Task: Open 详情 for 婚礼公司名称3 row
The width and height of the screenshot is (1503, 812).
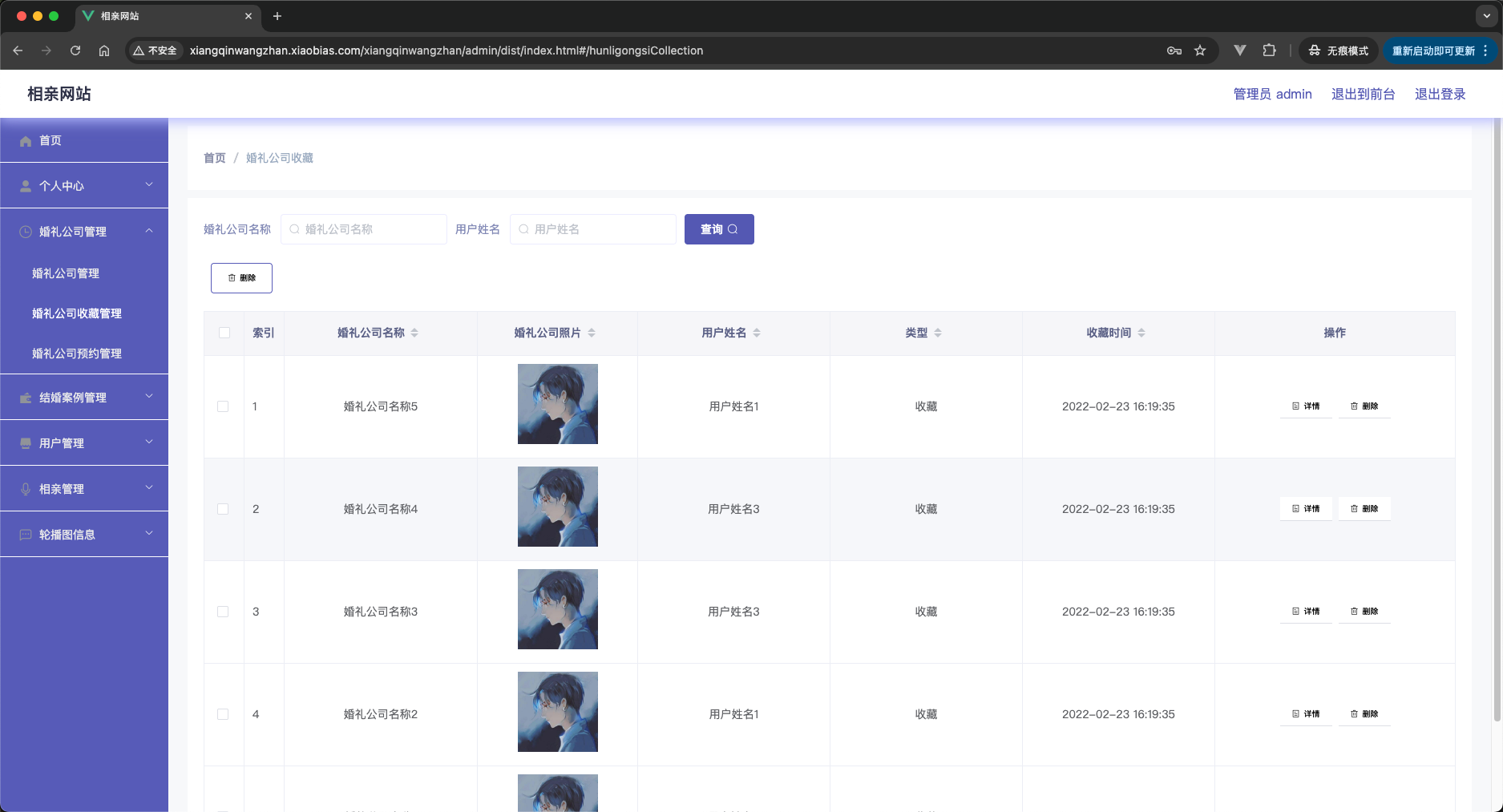Action: click(x=1306, y=612)
